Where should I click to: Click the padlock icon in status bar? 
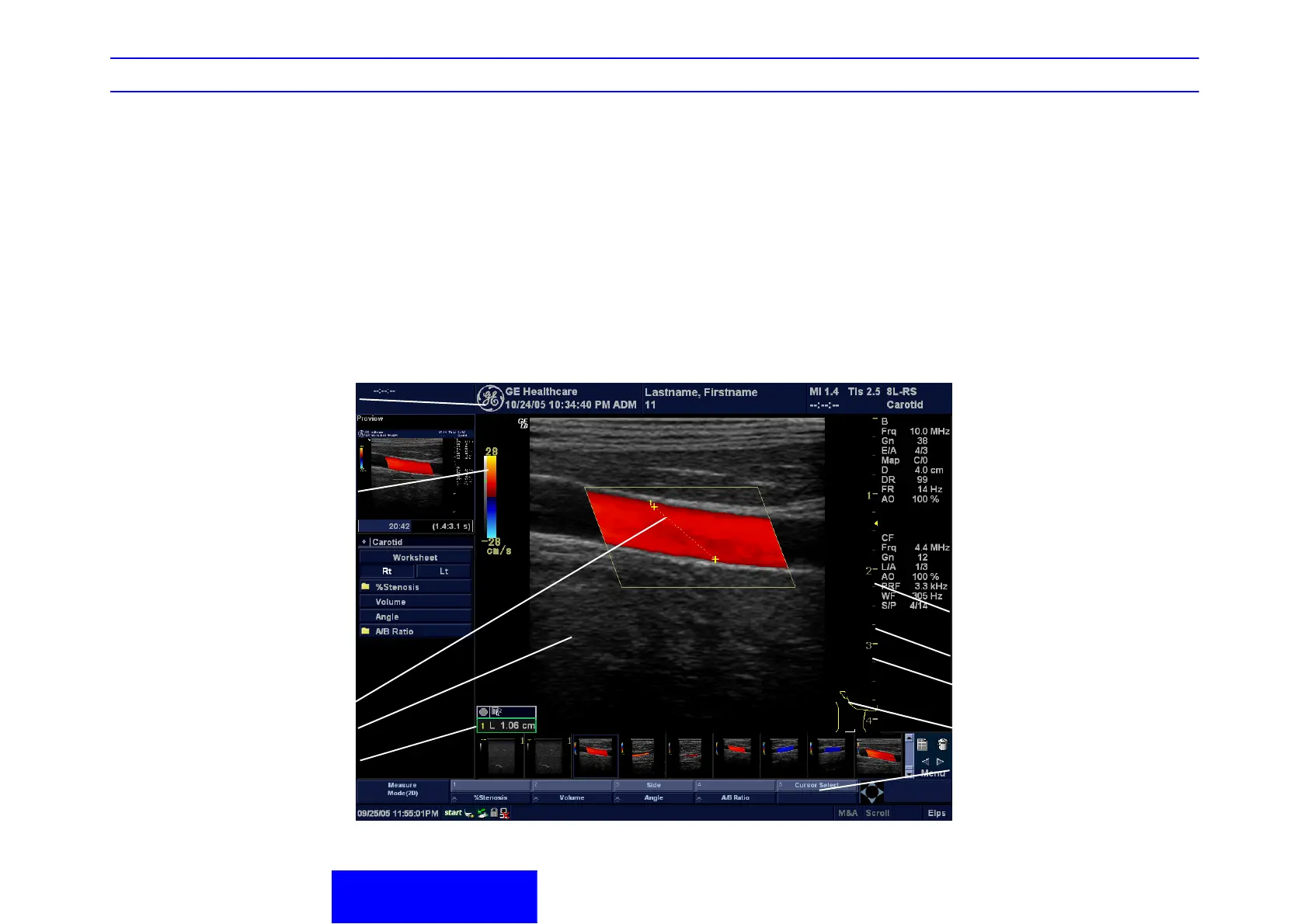(493, 813)
